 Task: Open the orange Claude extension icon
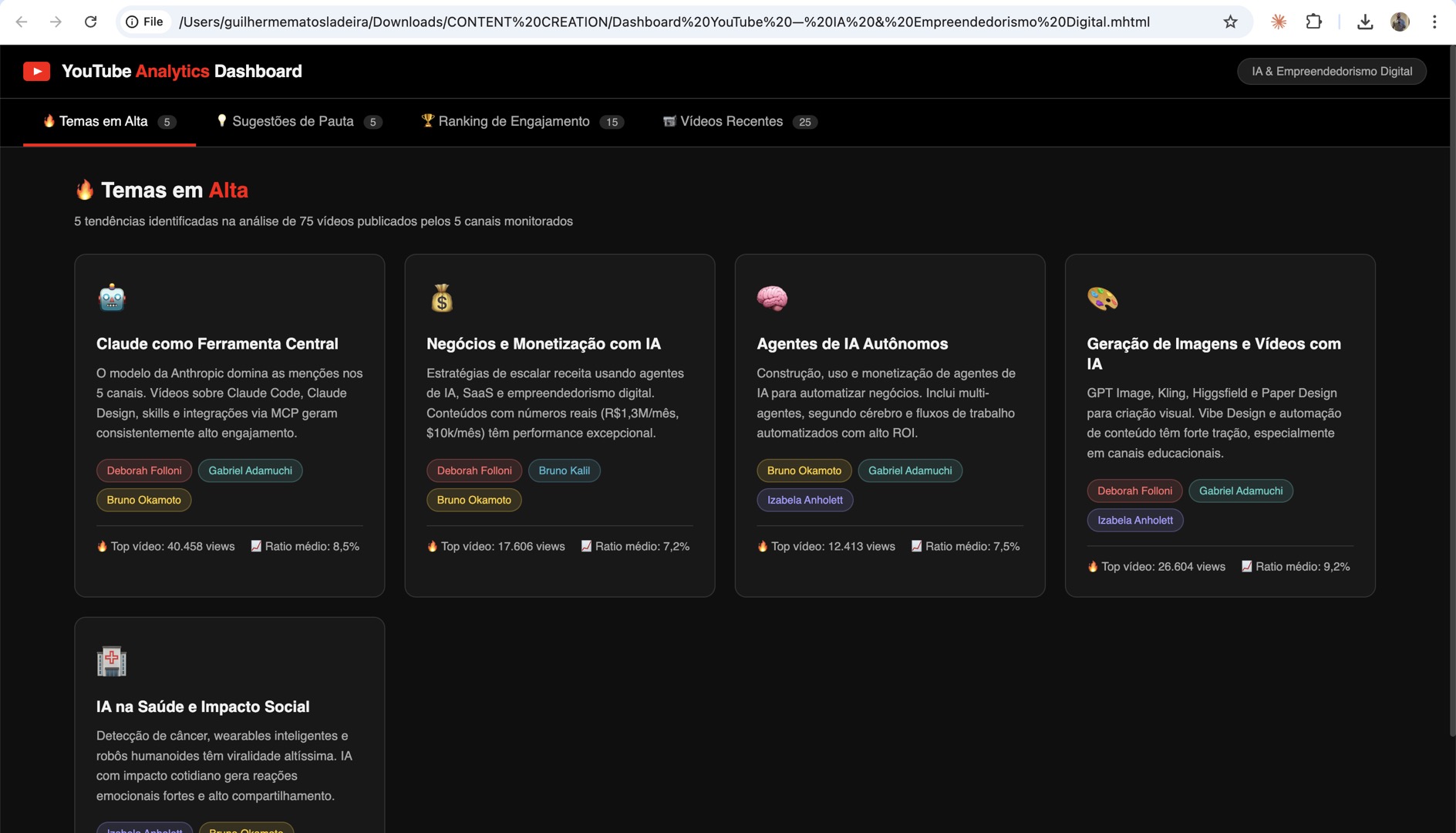tap(1279, 22)
